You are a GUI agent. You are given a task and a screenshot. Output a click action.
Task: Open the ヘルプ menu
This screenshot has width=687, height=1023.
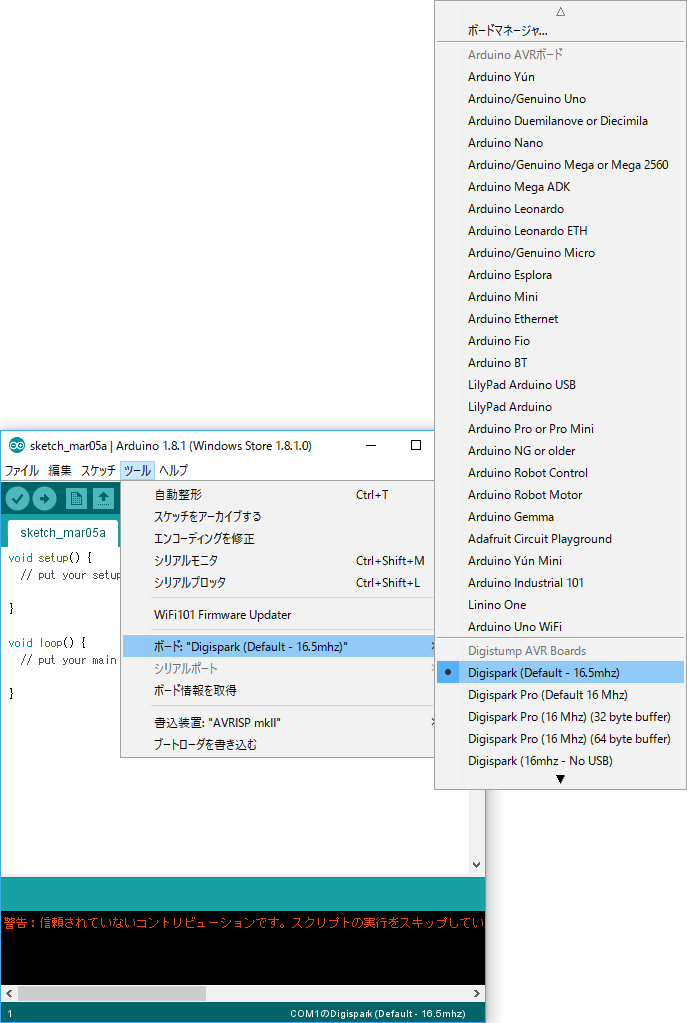[x=174, y=470]
